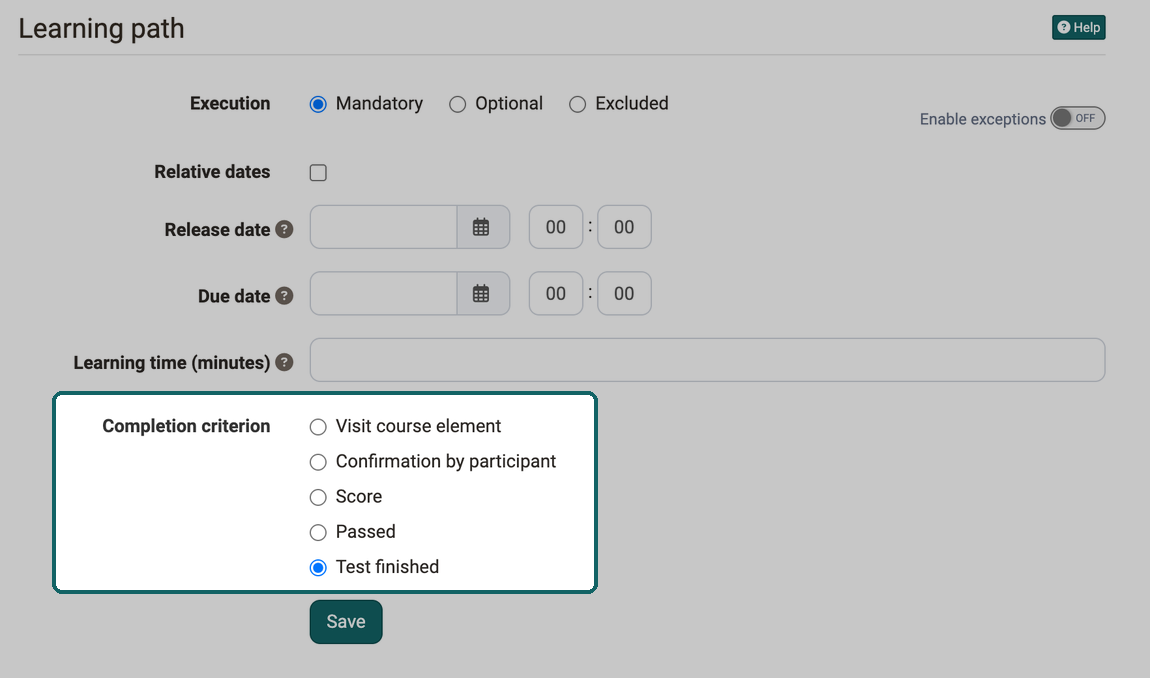1150x678 pixels.
Task: Select Excluded execution option
Action: [577, 104]
